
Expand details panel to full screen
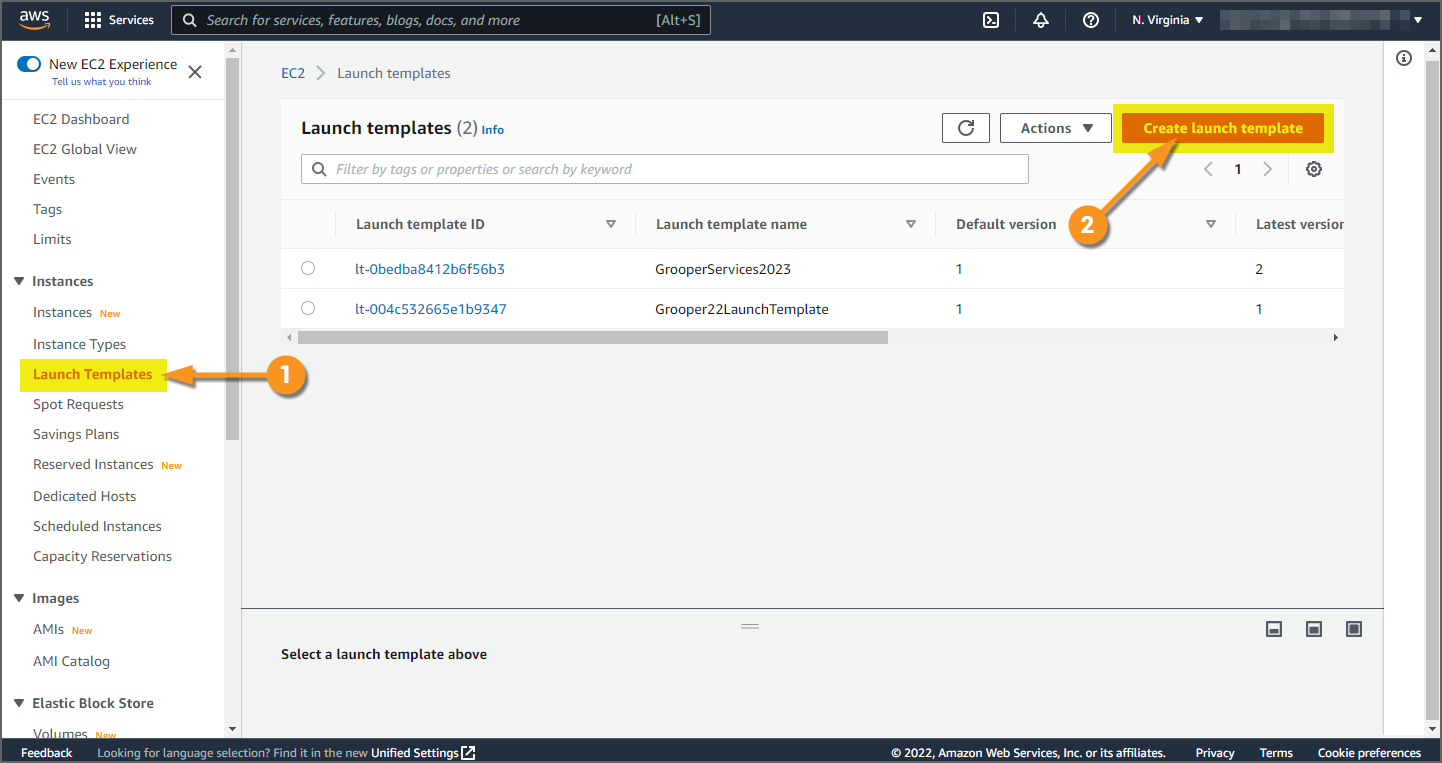tap(1354, 629)
